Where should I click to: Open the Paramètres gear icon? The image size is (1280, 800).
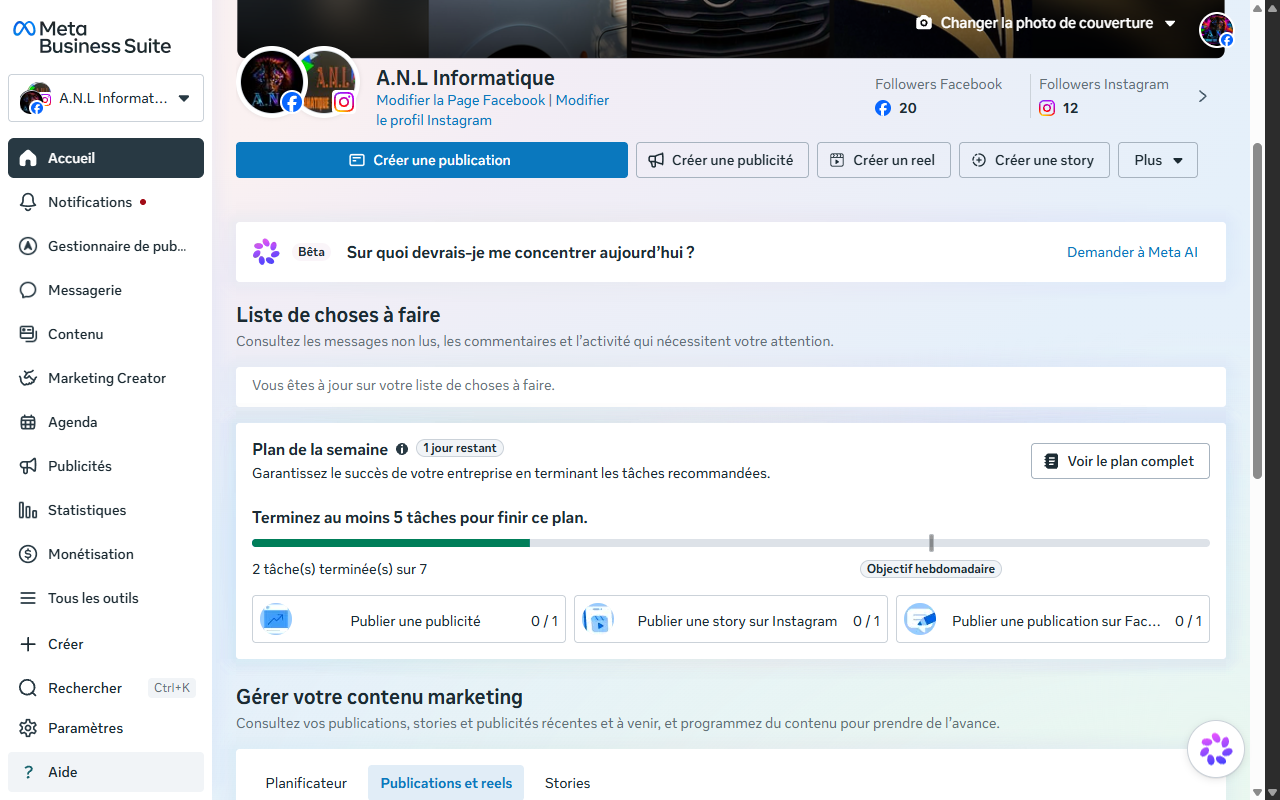28,728
